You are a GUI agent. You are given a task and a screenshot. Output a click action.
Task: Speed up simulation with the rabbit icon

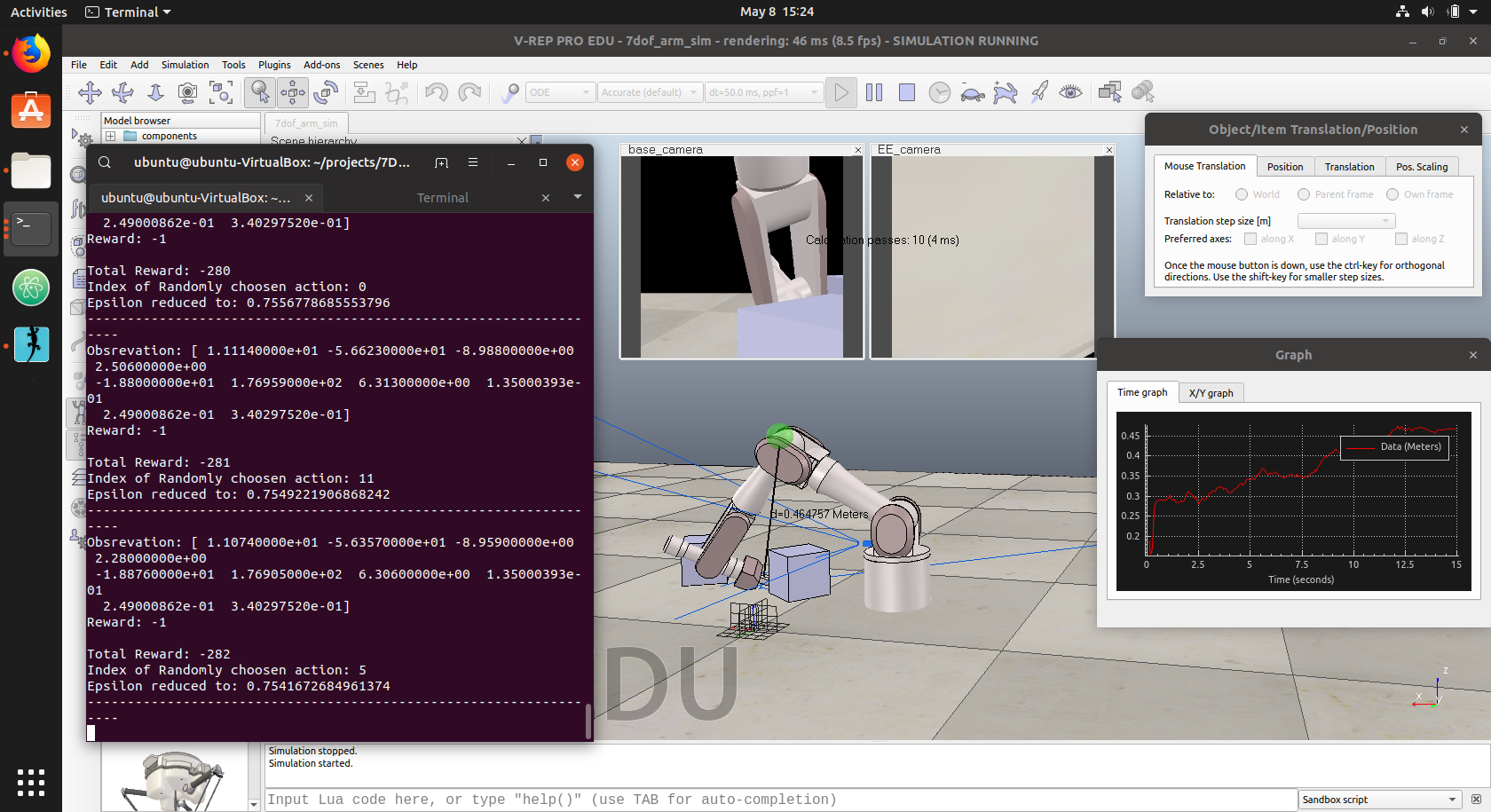[1006, 92]
